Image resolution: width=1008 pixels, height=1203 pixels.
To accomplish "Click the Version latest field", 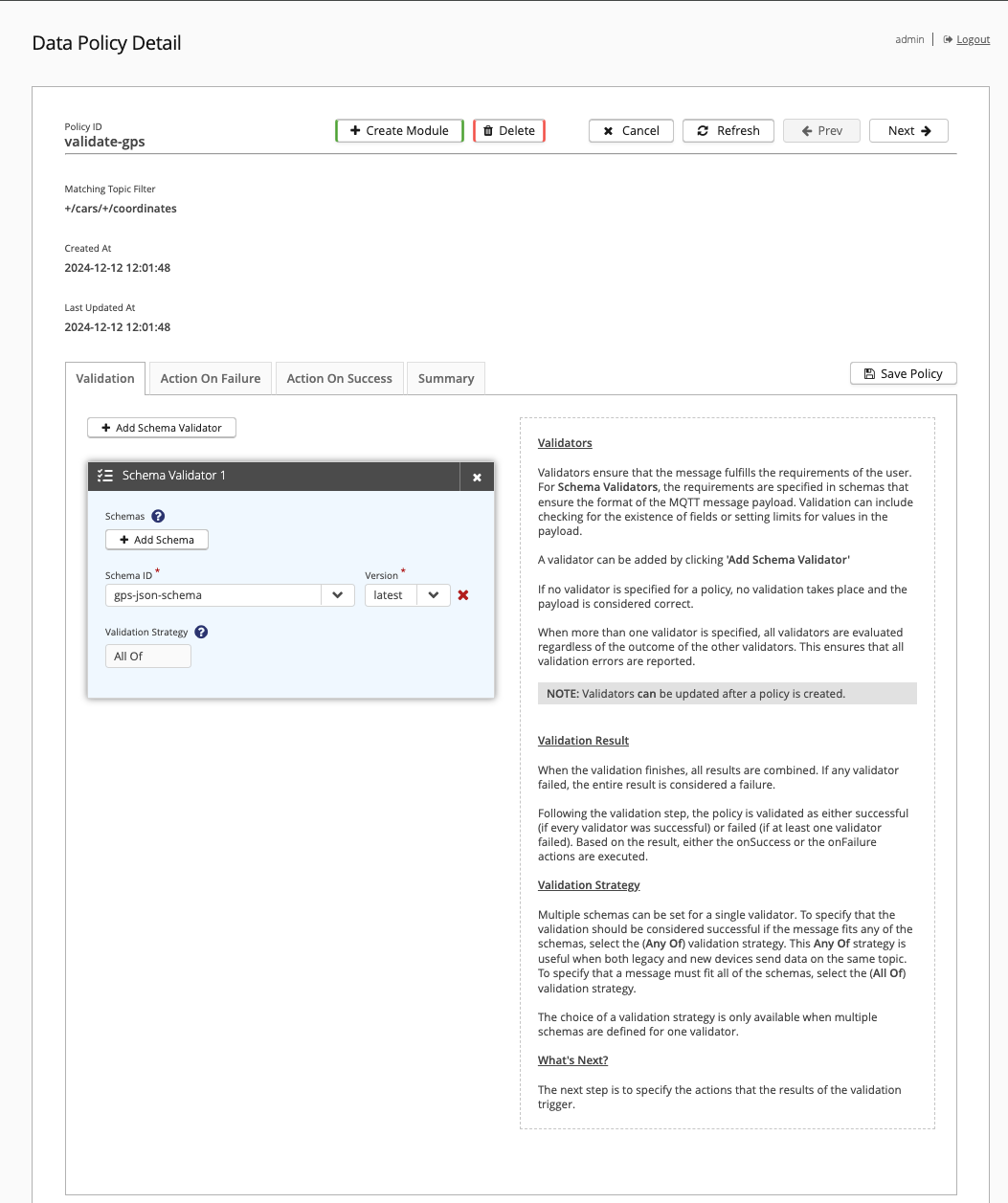I will click(391, 595).
